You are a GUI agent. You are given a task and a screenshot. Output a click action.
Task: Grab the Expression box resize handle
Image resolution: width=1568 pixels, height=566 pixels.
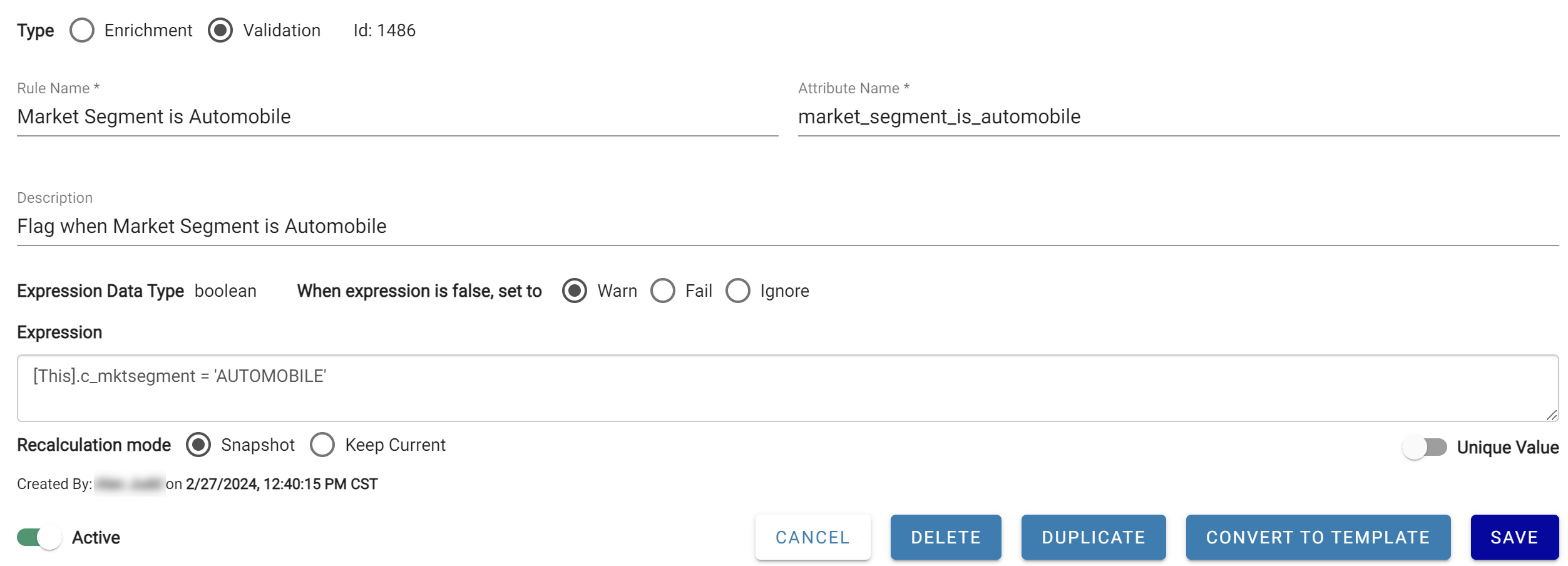[x=1552, y=414]
